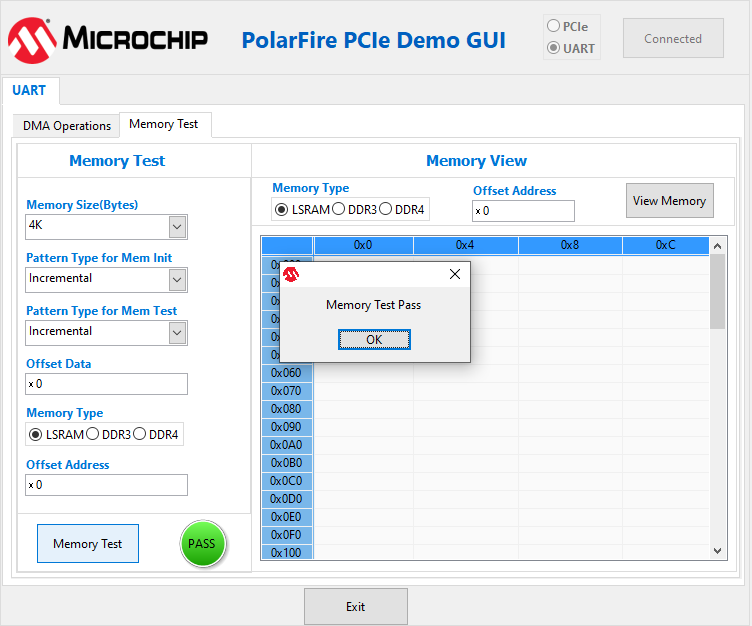Click the memory view scroll down arrow
Screen dimensions: 752x626
coord(717,550)
